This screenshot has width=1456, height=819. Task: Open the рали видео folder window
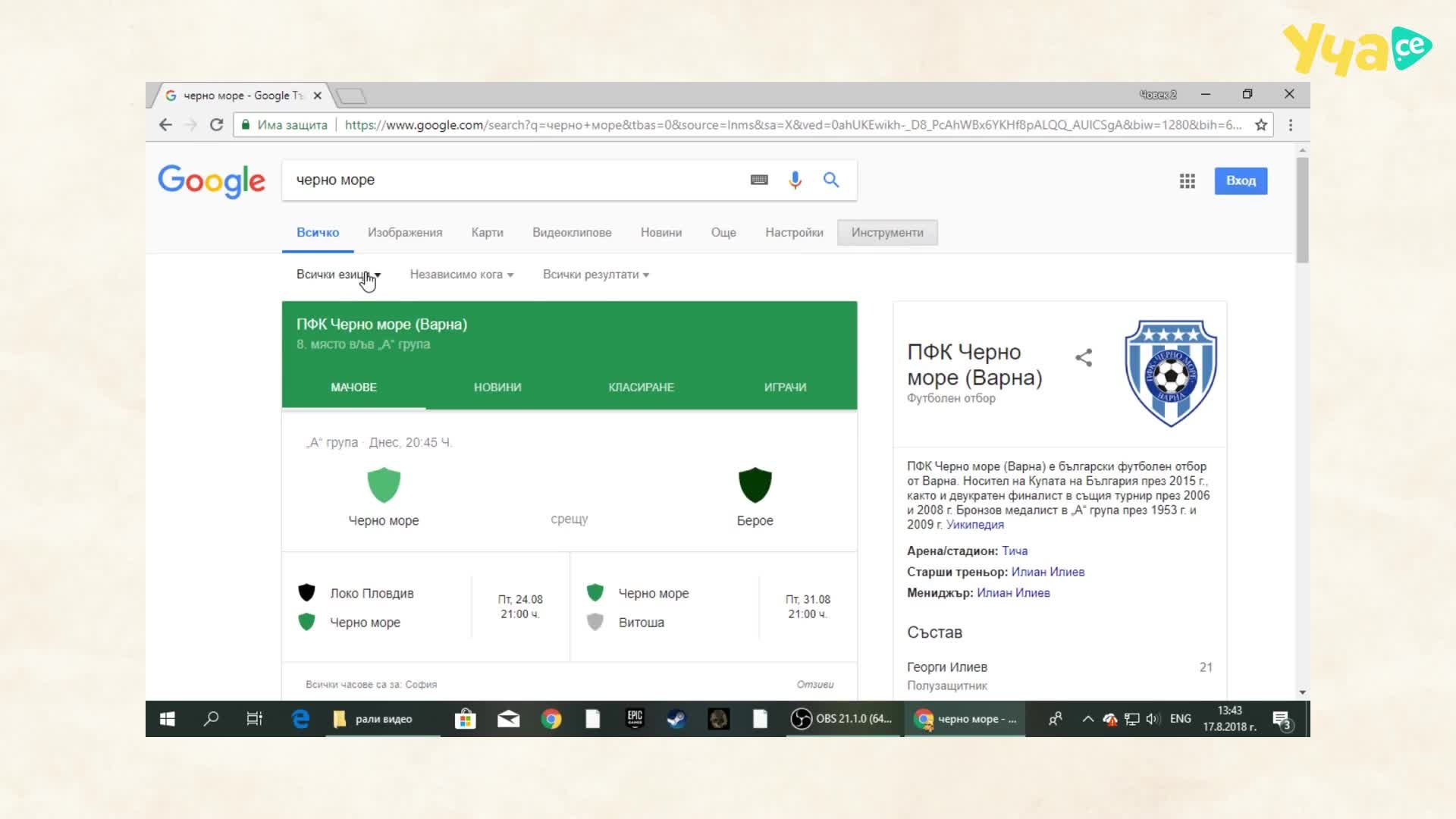click(383, 719)
